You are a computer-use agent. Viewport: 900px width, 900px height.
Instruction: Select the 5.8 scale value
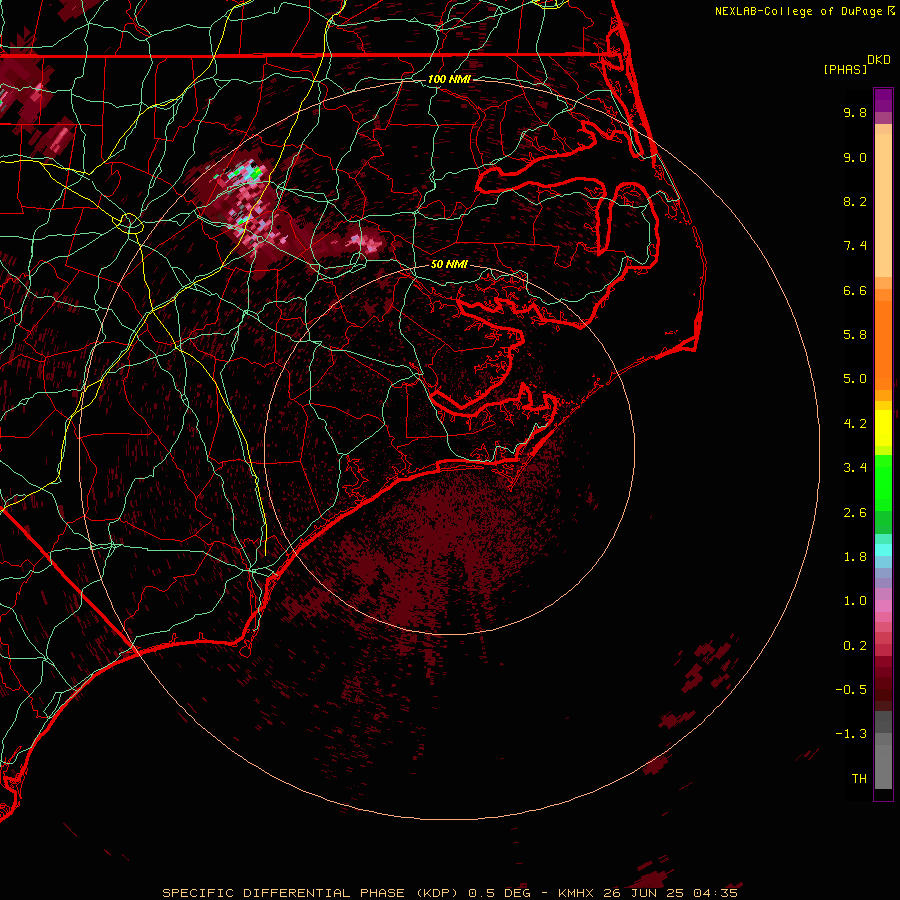[x=855, y=335]
